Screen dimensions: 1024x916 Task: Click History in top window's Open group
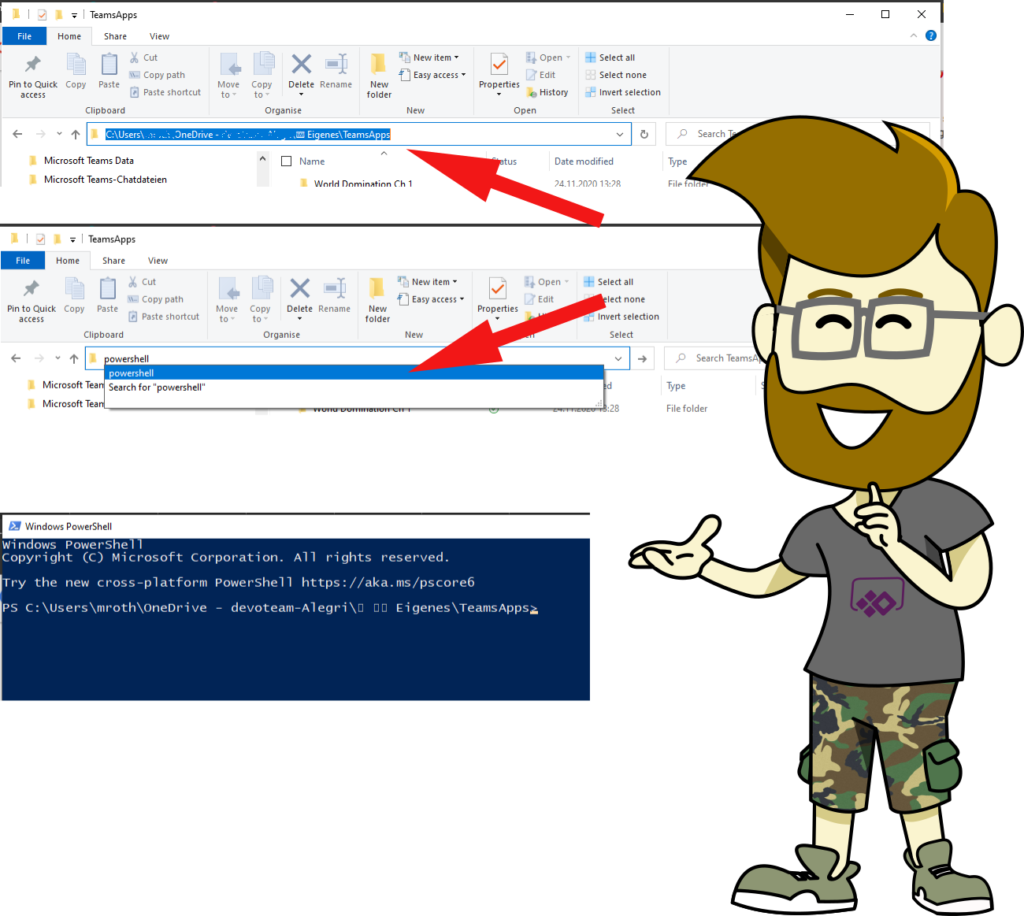point(547,92)
